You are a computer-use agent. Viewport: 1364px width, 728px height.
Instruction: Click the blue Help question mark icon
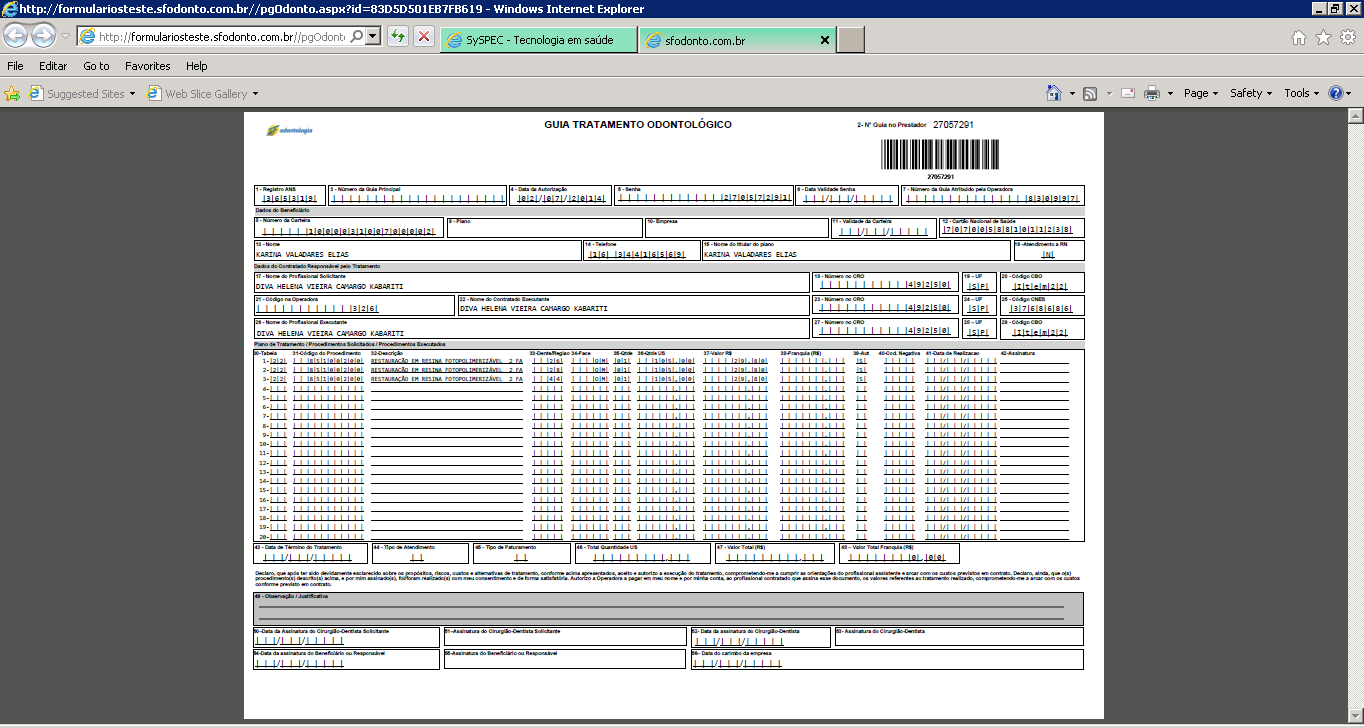click(1336, 93)
